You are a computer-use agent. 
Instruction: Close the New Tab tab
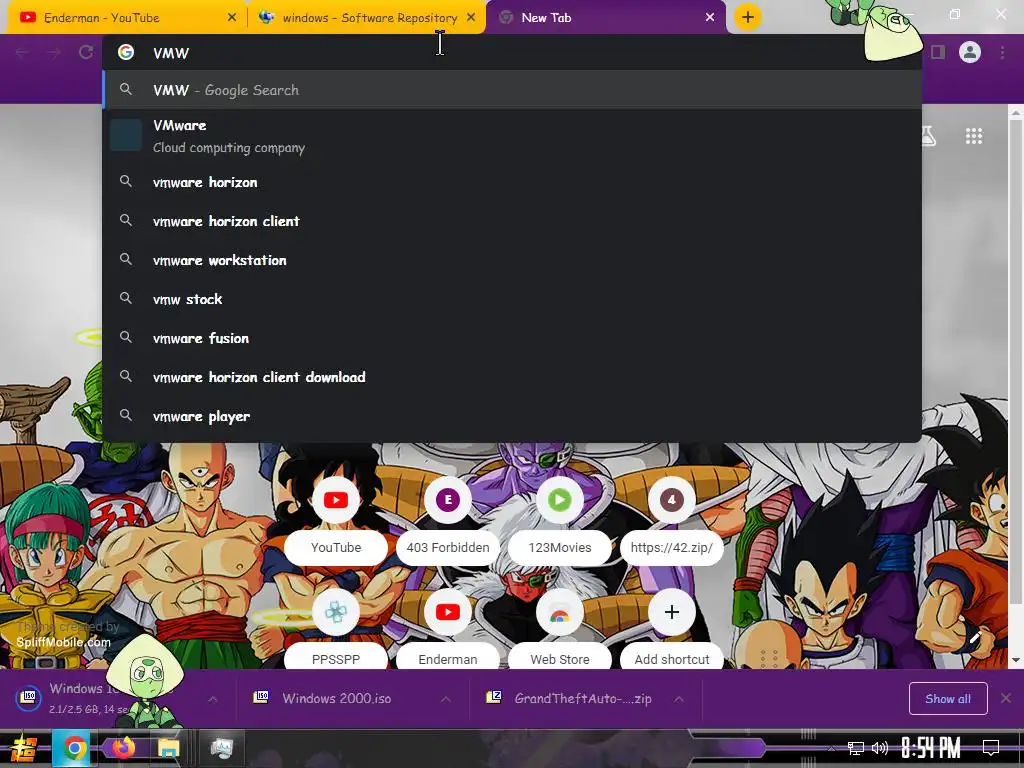point(710,18)
